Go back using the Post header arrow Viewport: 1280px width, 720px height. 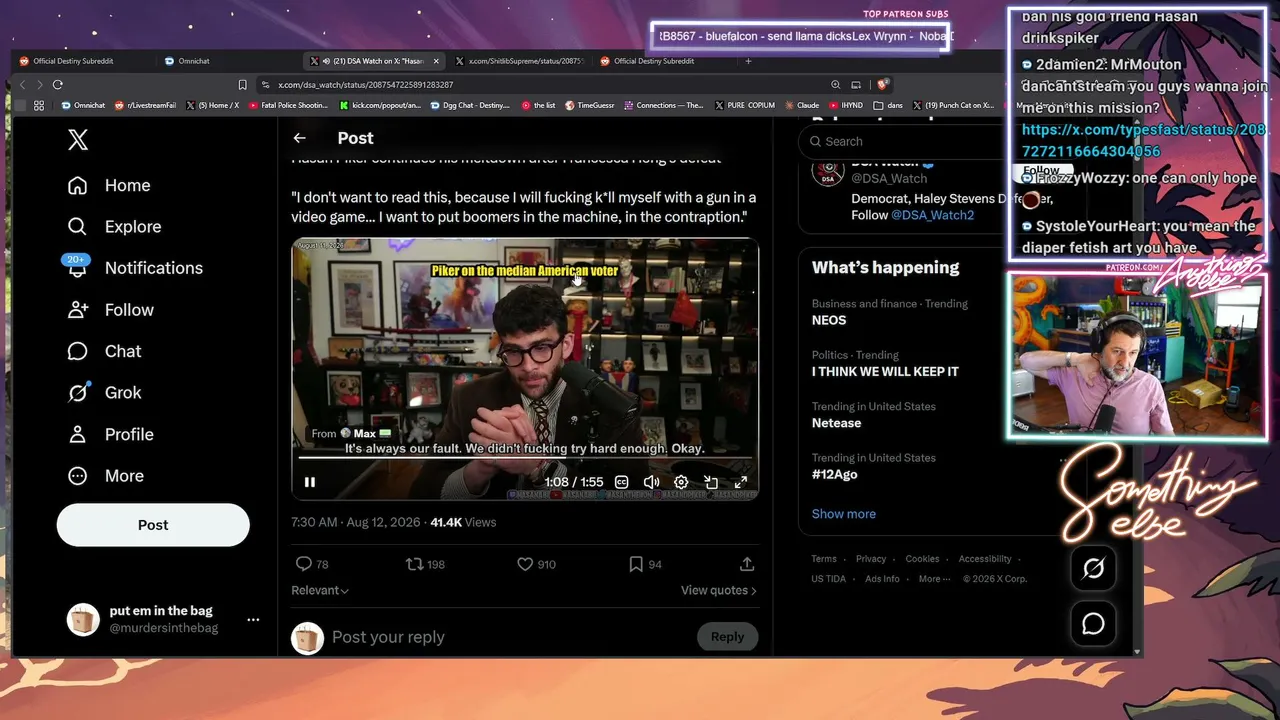coord(299,138)
